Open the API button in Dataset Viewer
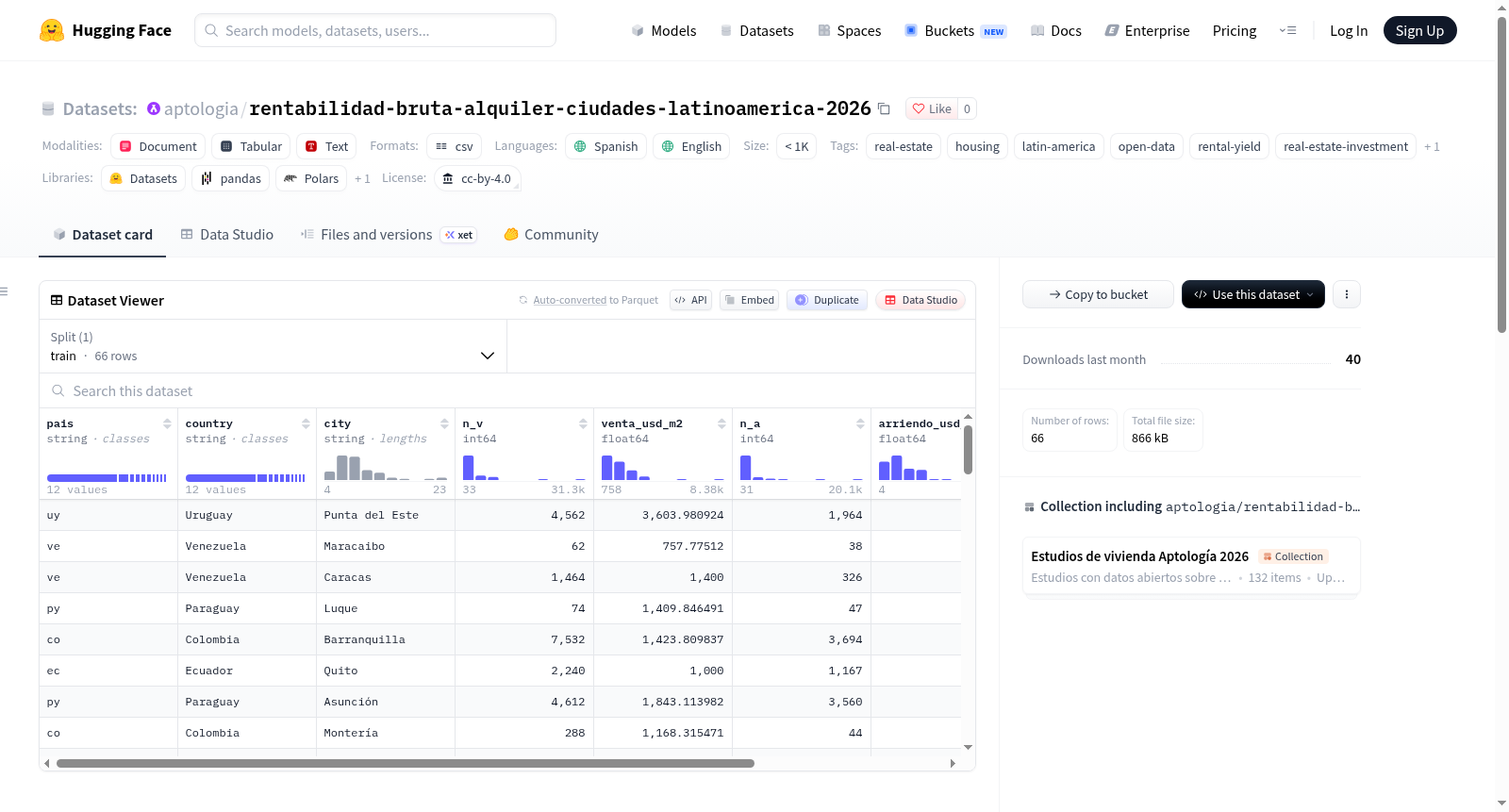This screenshot has height=812, width=1509. tap(690, 300)
